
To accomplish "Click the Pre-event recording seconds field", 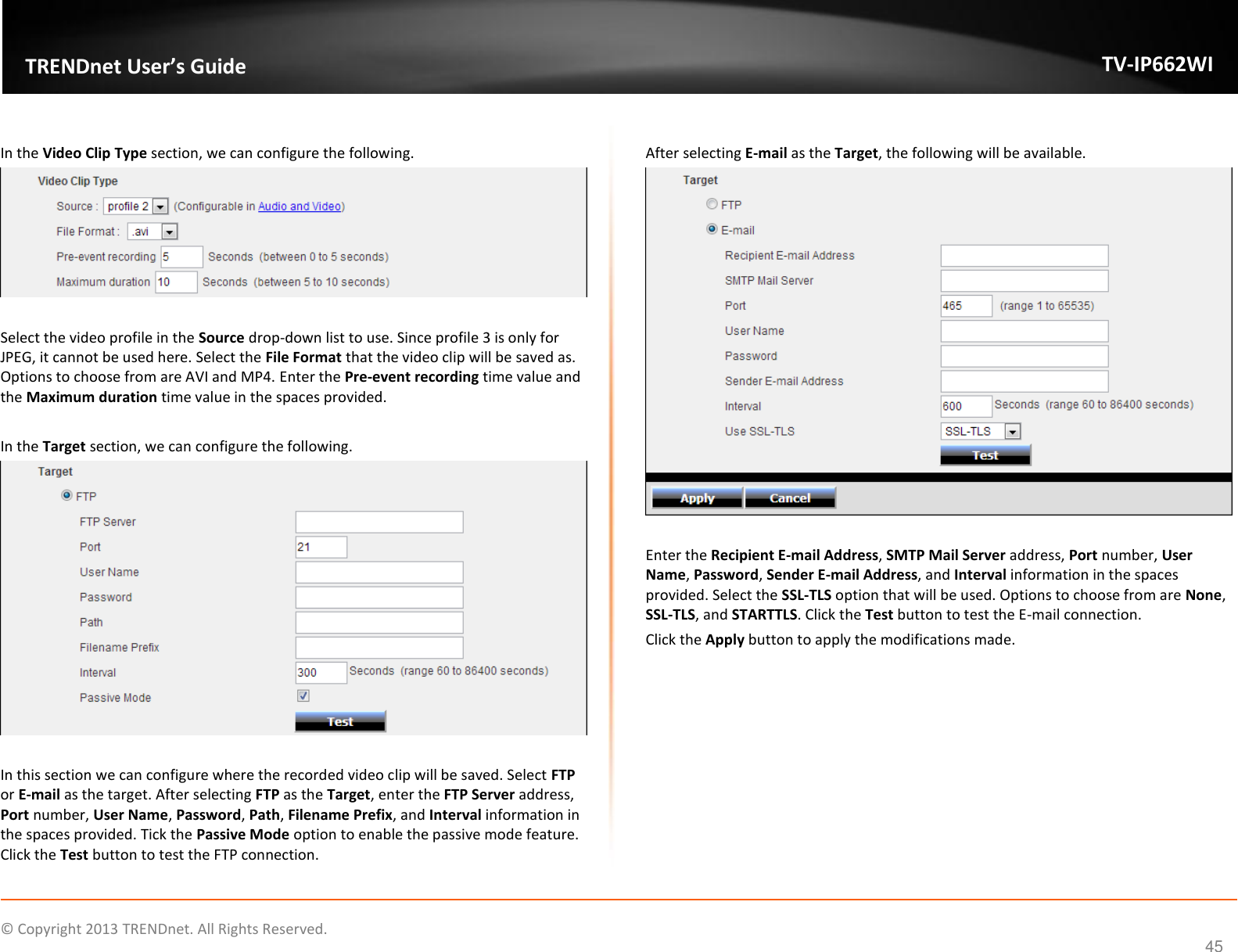I will (x=182, y=257).
